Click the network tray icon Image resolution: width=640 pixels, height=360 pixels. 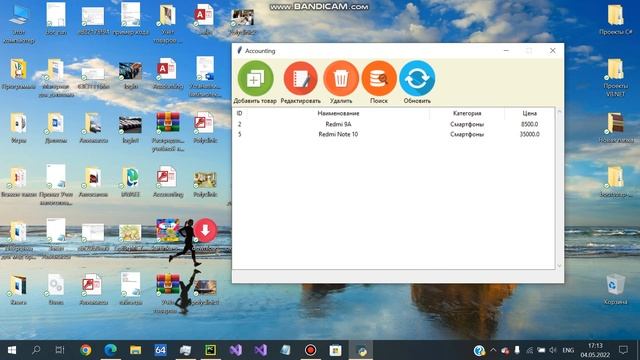coord(529,350)
